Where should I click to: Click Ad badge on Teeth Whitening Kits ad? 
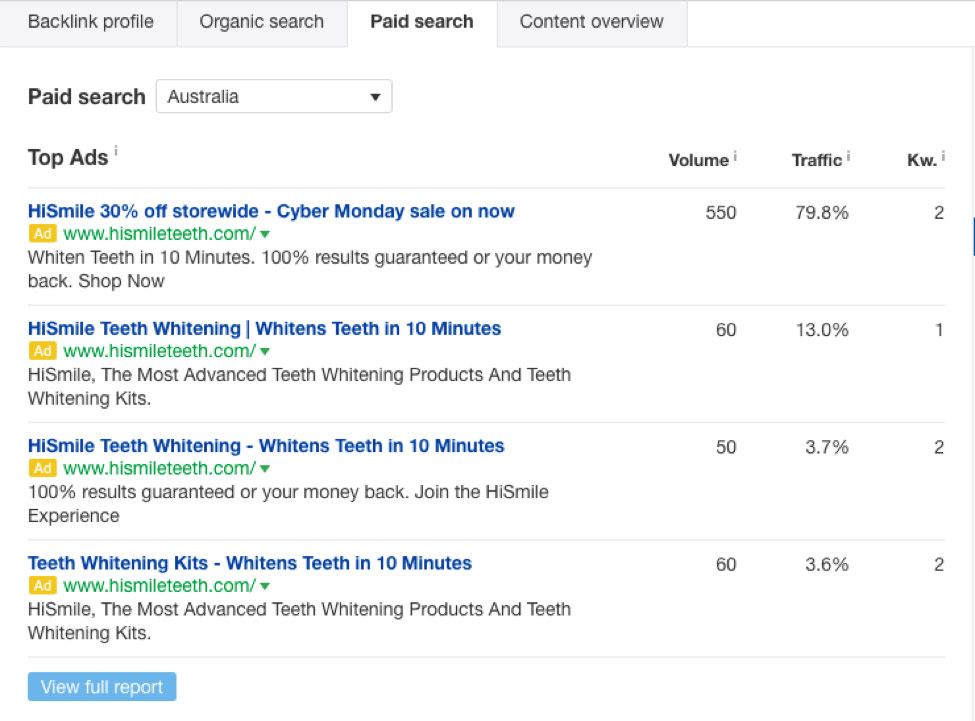point(42,586)
